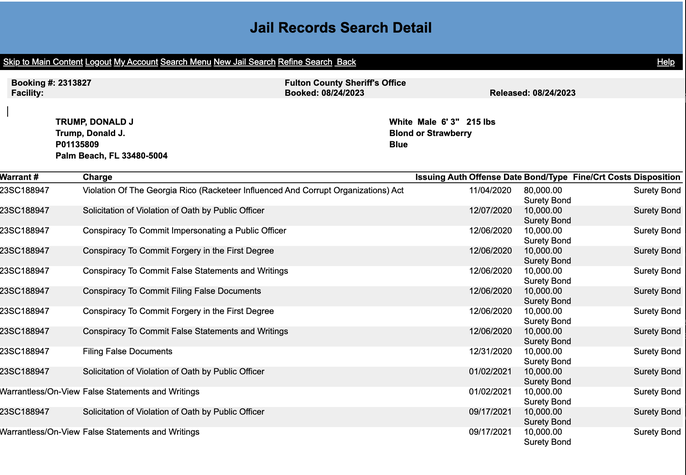Open the Help link
Image resolution: width=686 pixels, height=475 pixels.
point(665,62)
